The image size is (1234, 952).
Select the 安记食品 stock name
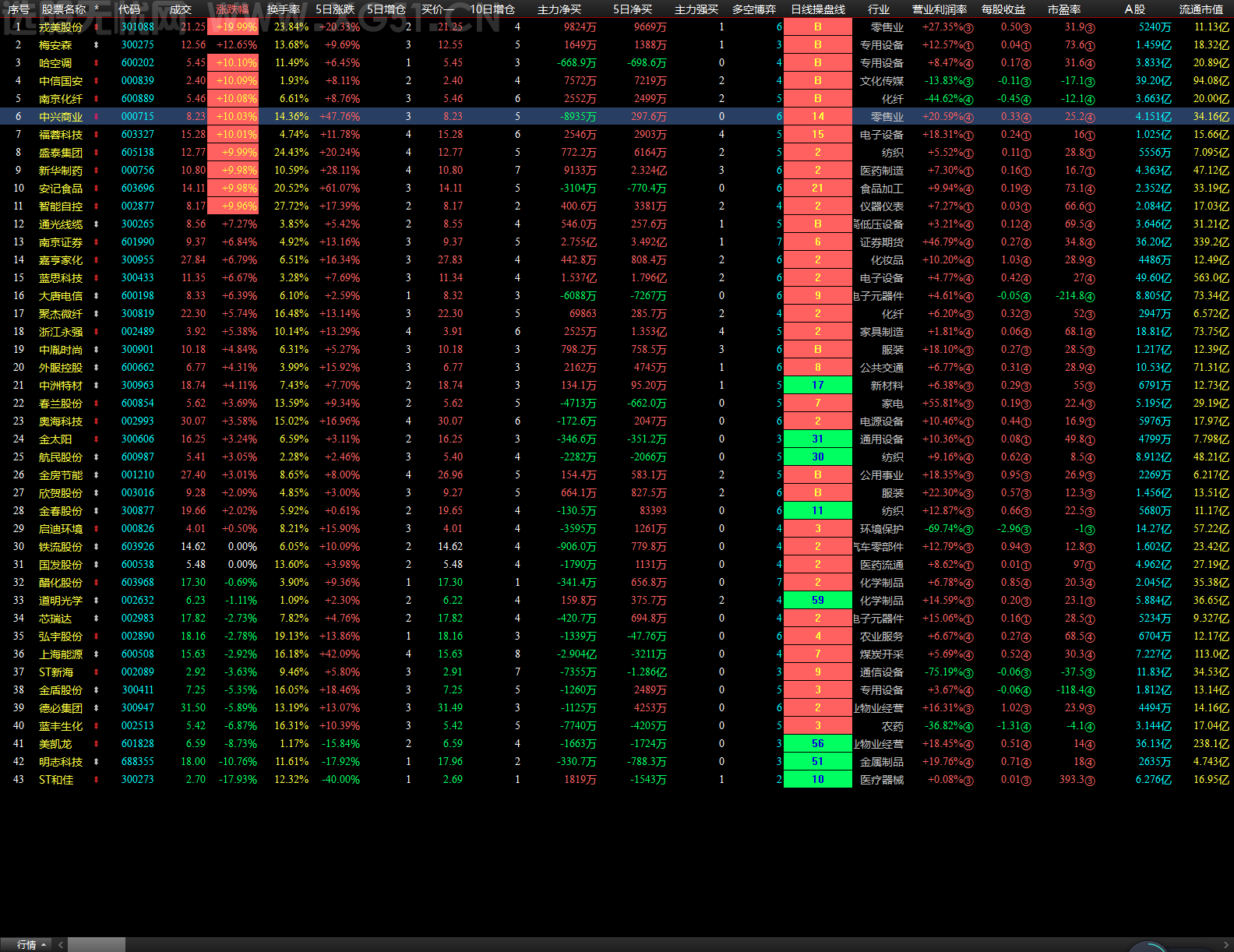pyautogui.click(x=61, y=189)
